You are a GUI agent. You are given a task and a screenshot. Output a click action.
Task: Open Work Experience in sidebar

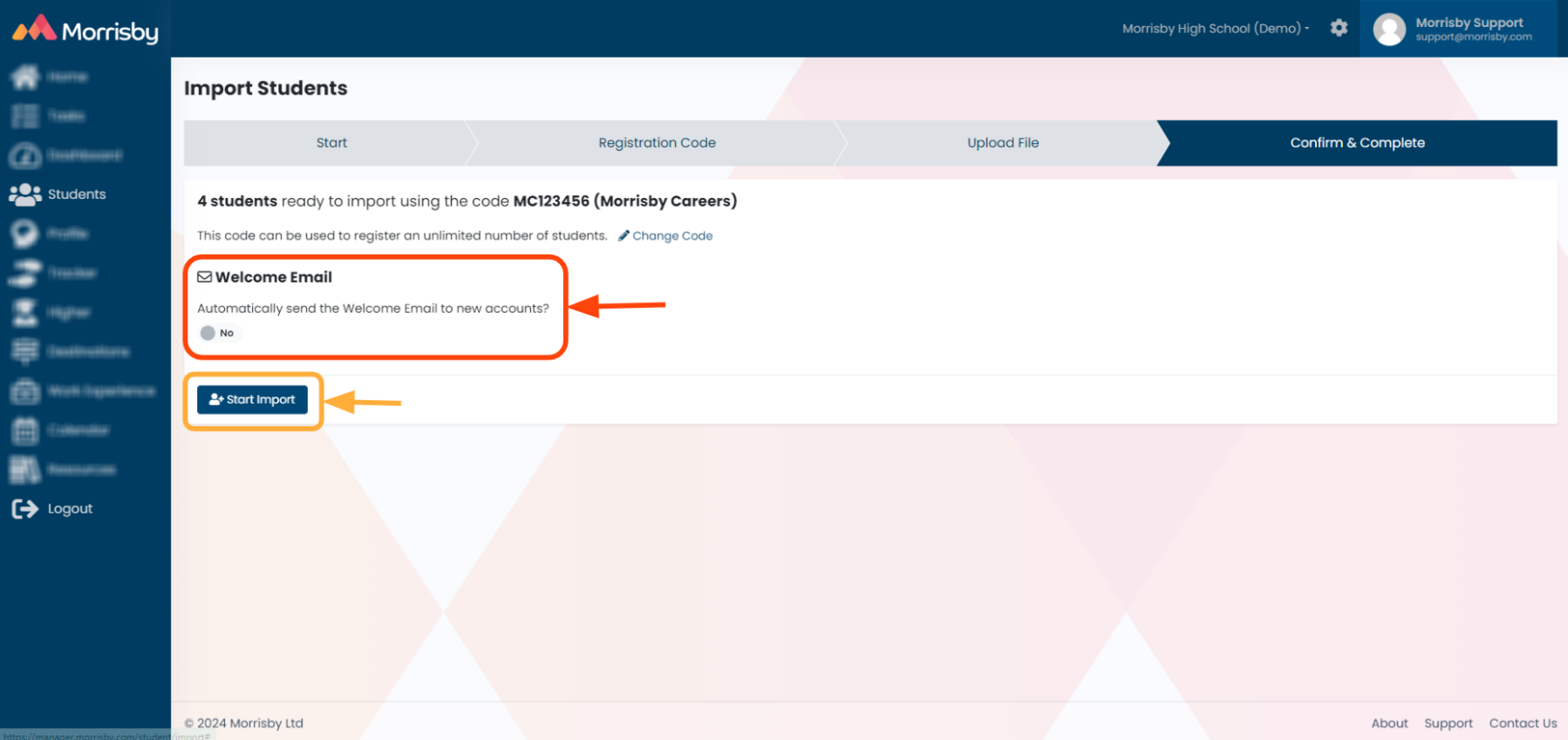tap(85, 391)
